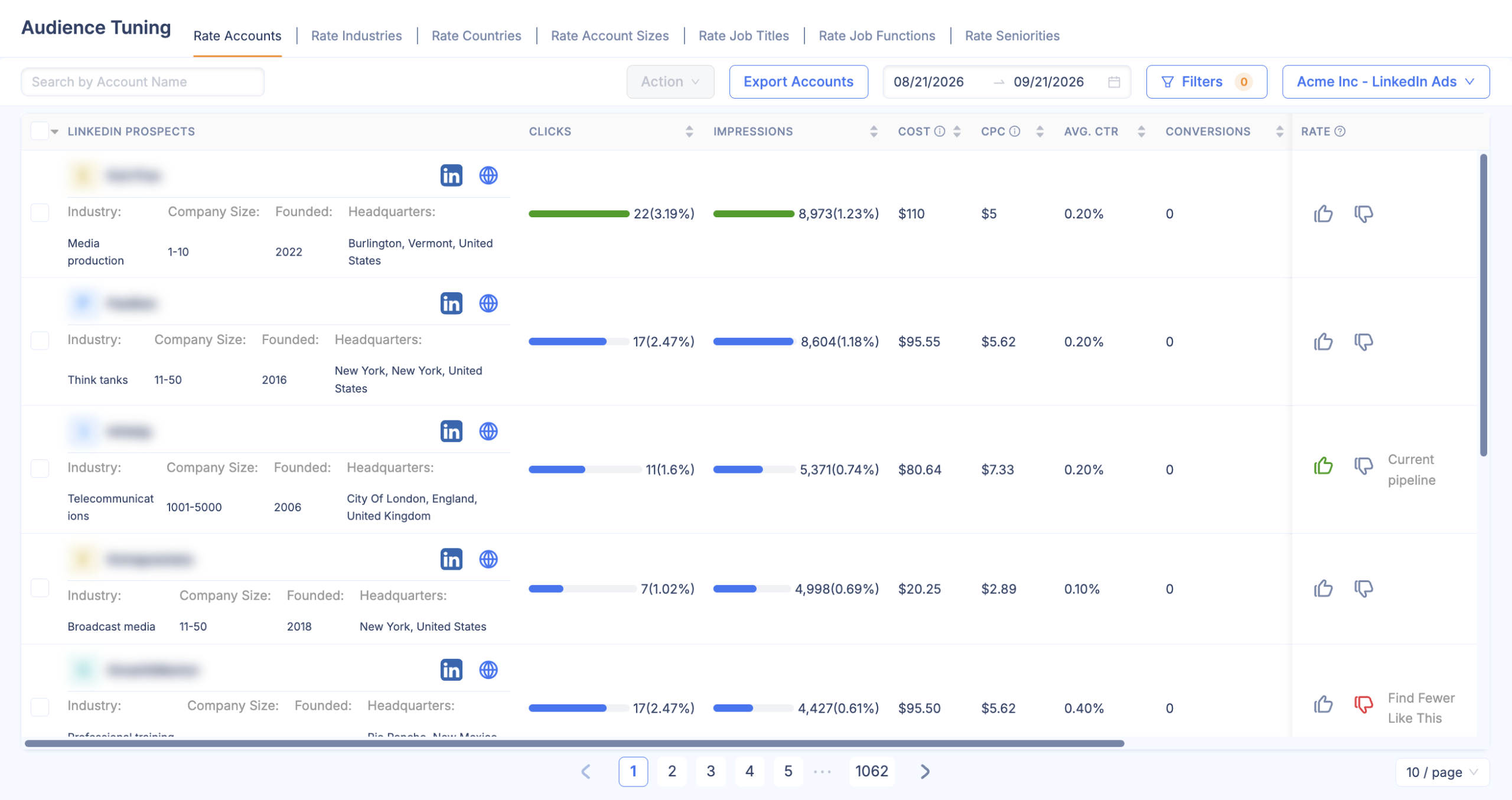
Task: Click Rate column help question icon
Action: click(x=1340, y=132)
